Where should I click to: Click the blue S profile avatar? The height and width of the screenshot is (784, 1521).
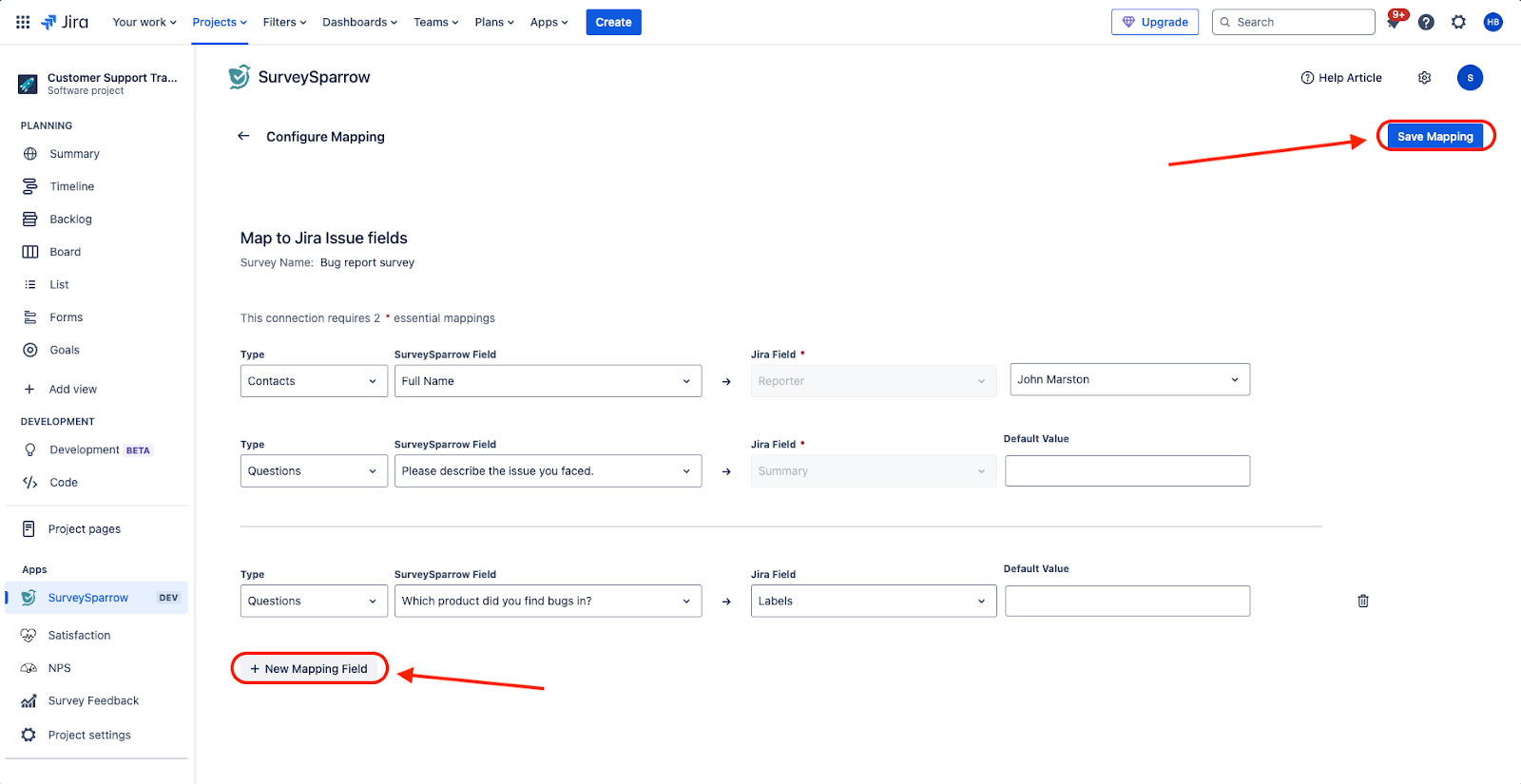(x=1470, y=78)
